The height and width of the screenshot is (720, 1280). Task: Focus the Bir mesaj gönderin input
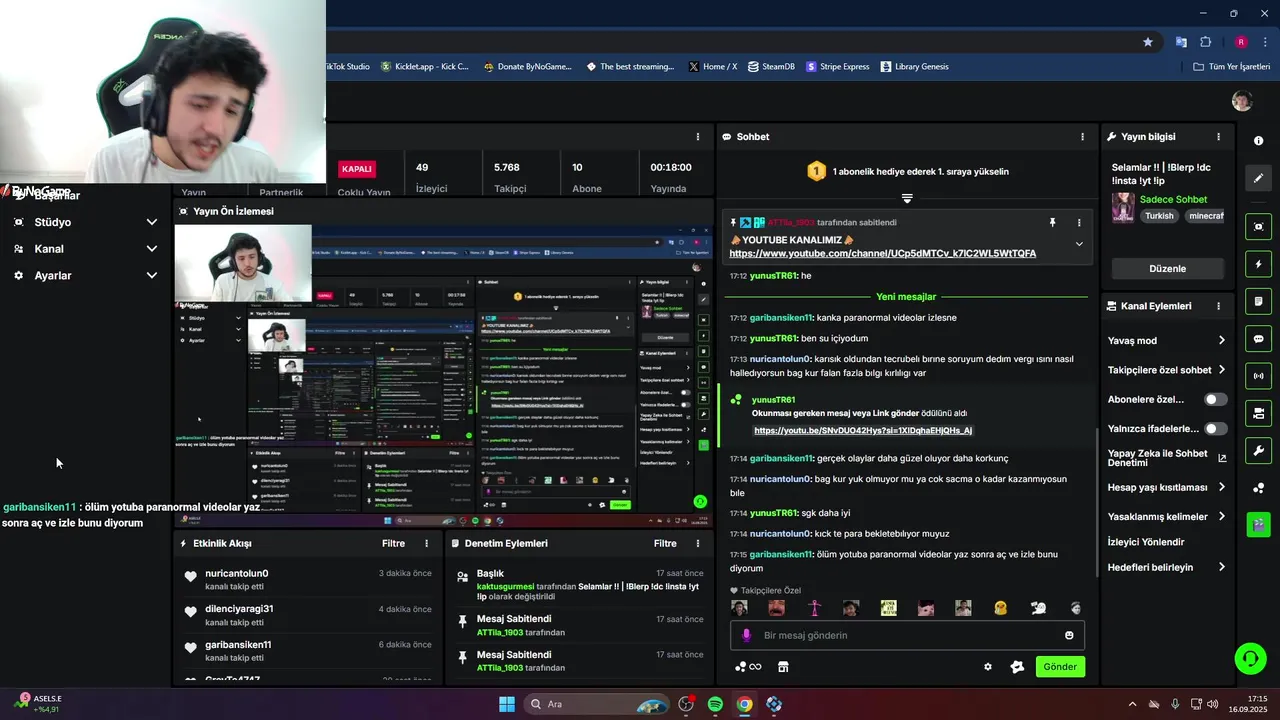[907, 635]
